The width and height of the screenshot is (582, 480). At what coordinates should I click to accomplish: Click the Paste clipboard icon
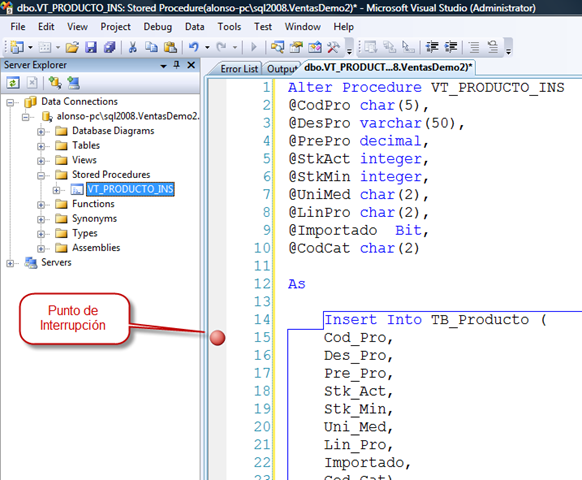(170, 47)
